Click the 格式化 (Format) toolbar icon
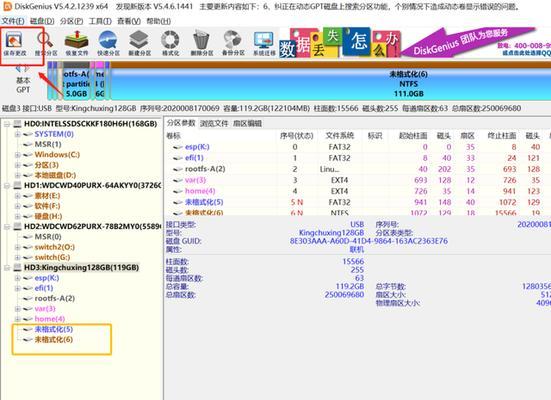The image size is (551, 400). pos(170,43)
